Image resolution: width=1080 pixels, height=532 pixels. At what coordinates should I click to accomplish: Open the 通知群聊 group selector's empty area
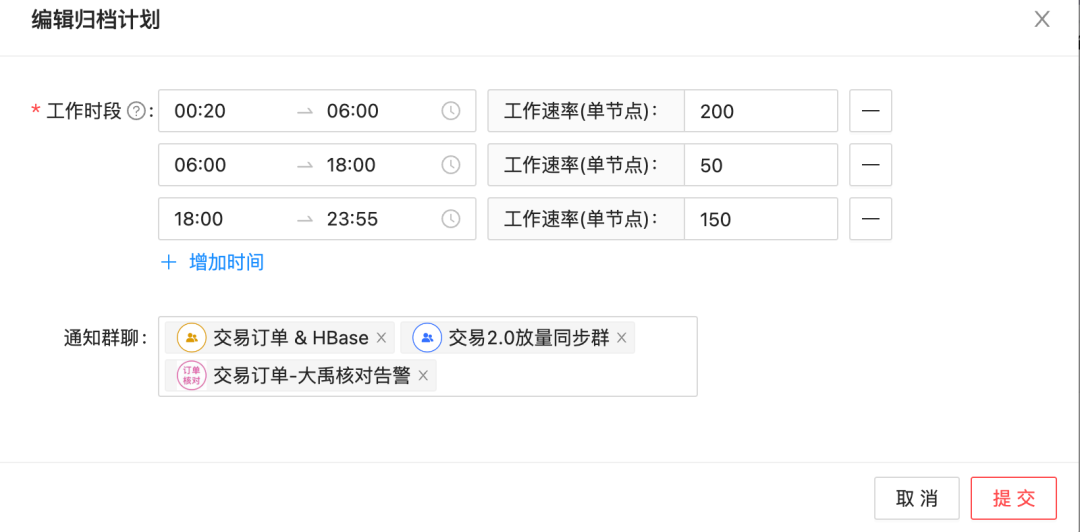coord(565,376)
